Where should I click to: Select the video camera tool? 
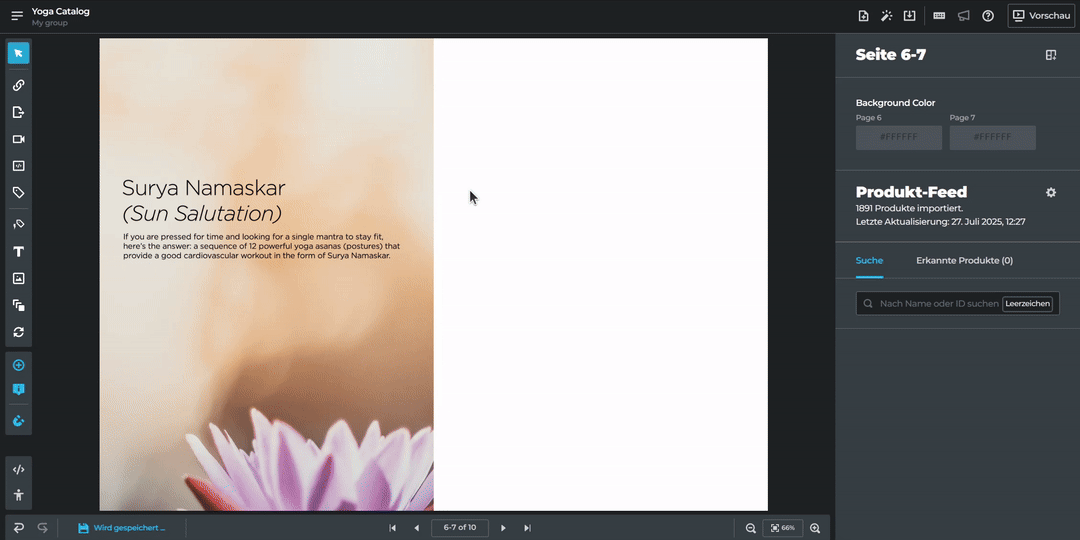(18, 139)
